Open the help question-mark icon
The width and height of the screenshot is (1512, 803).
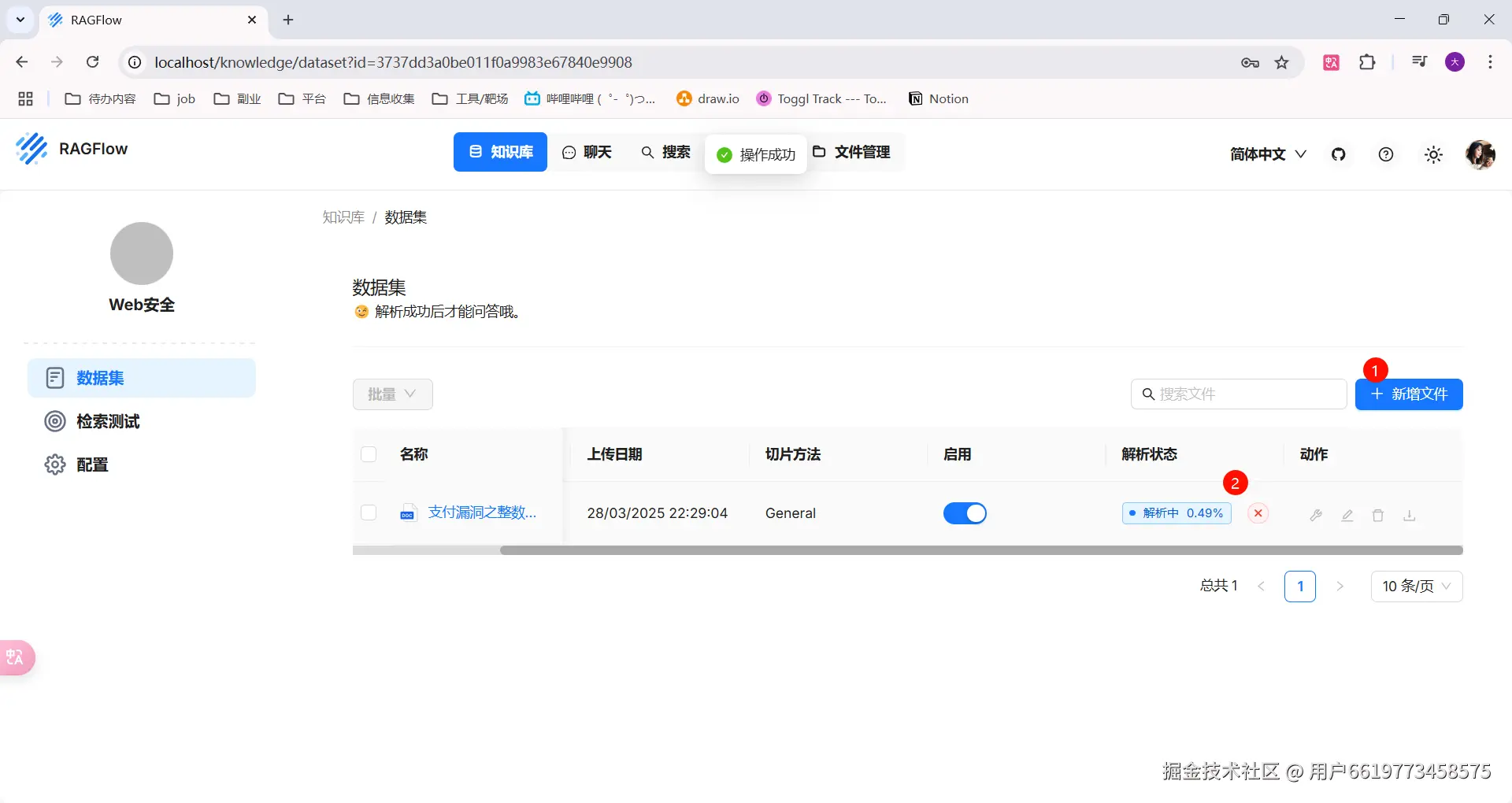[x=1386, y=154]
